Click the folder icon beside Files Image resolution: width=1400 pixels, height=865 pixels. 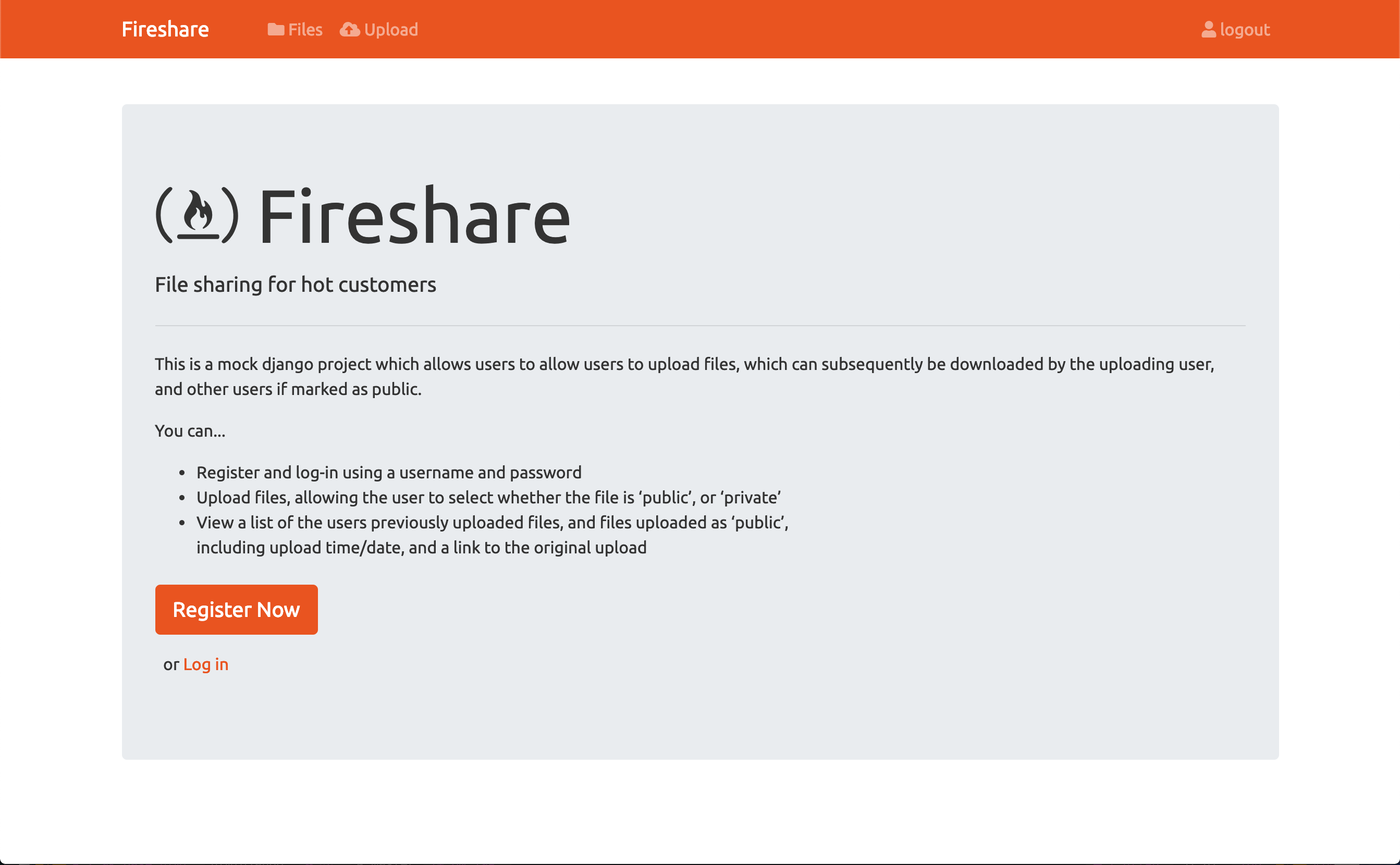(x=276, y=29)
